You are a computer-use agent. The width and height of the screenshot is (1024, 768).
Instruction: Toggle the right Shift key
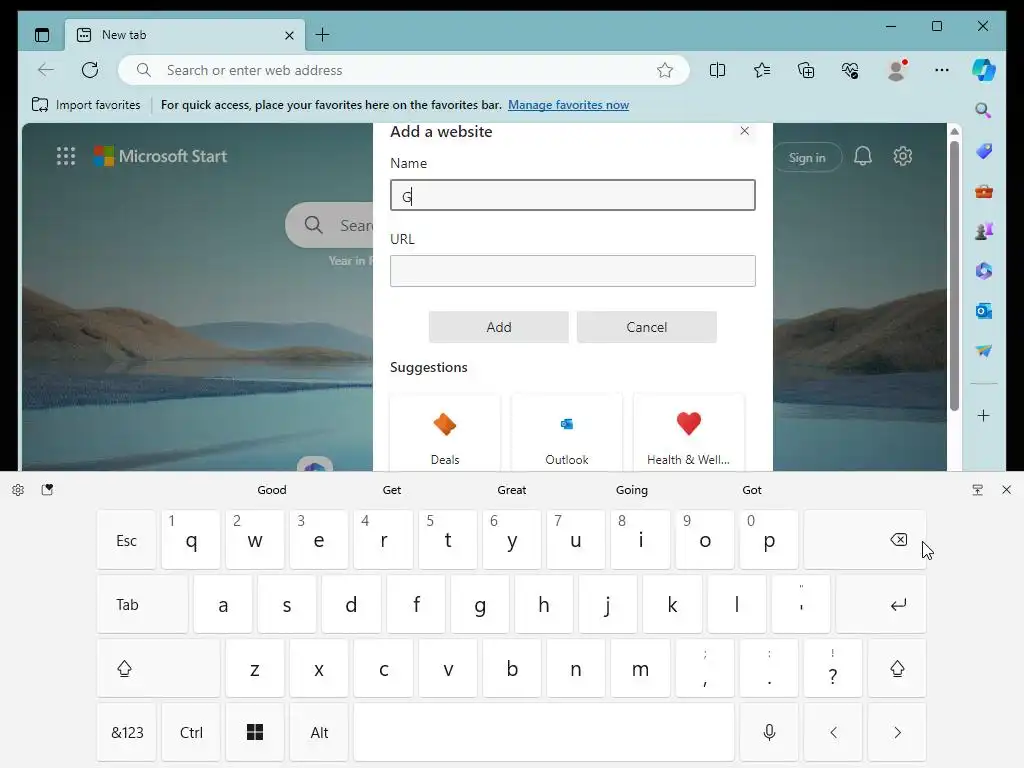click(897, 668)
